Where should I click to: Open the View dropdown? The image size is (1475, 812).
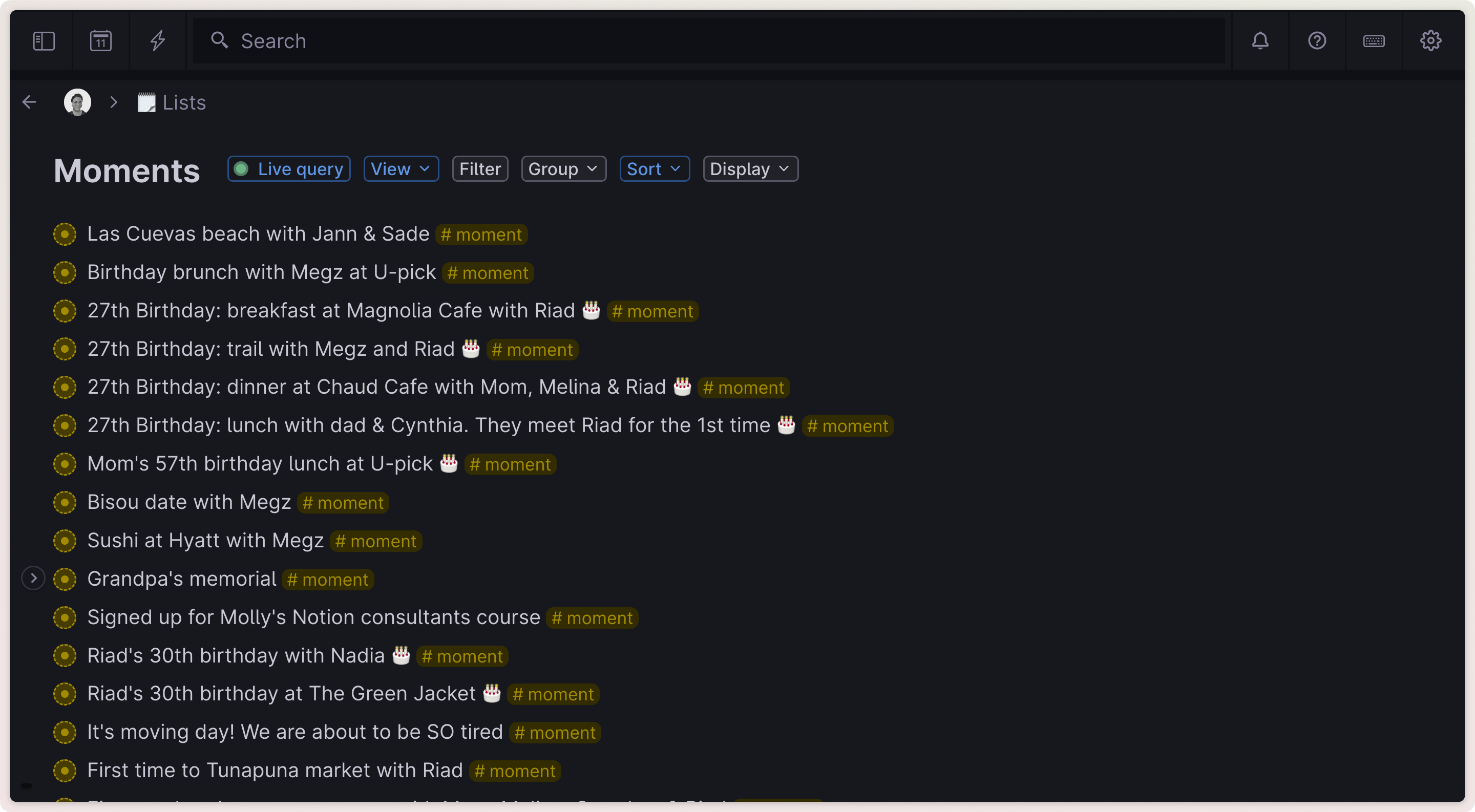[401, 169]
